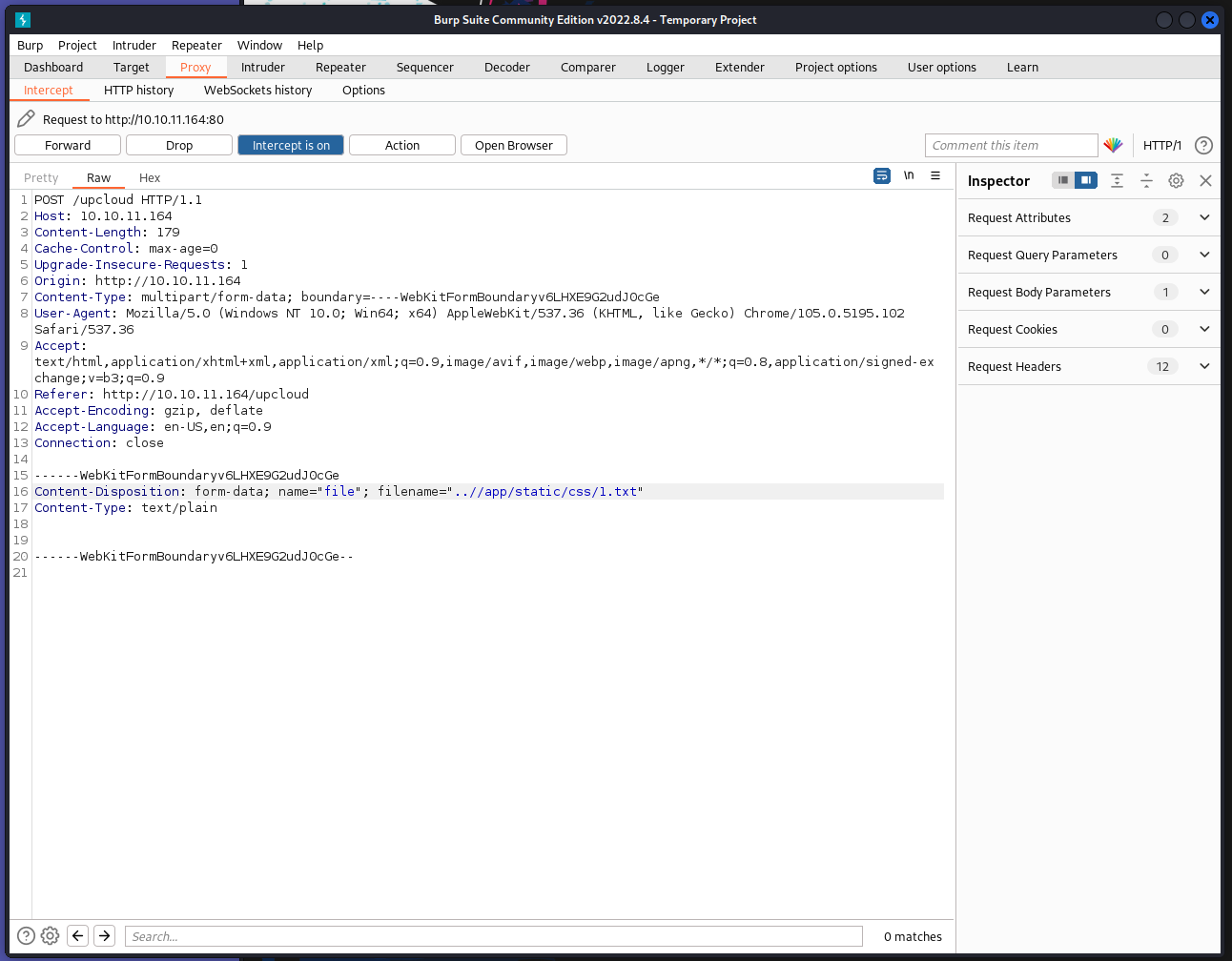Toggle show non-printable characters \n button
The width and height of the screenshot is (1232, 961).
pos(909,176)
